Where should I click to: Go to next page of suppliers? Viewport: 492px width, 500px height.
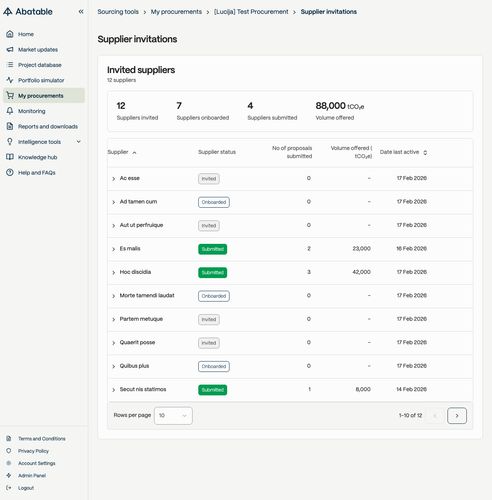pyautogui.click(x=457, y=415)
